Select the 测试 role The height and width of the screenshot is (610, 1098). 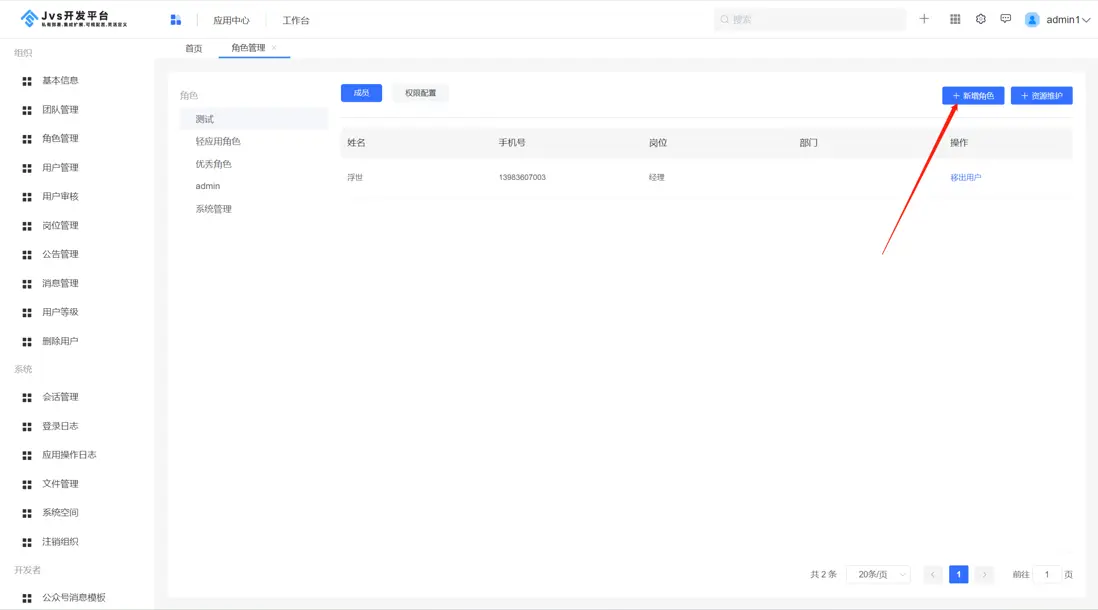click(x=253, y=119)
